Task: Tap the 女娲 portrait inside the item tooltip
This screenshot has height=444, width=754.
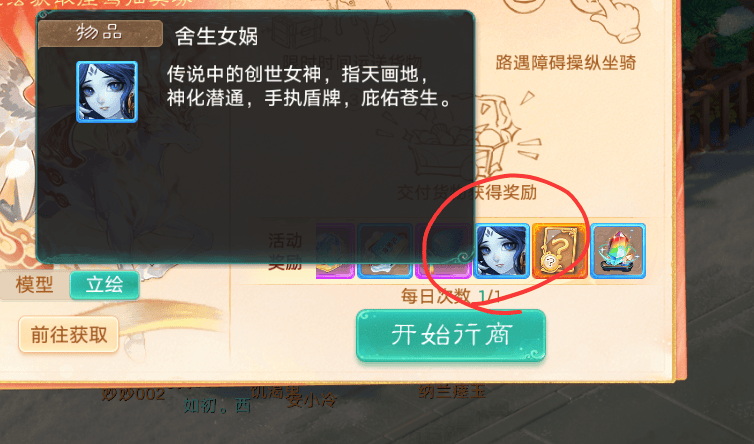Action: (107, 91)
